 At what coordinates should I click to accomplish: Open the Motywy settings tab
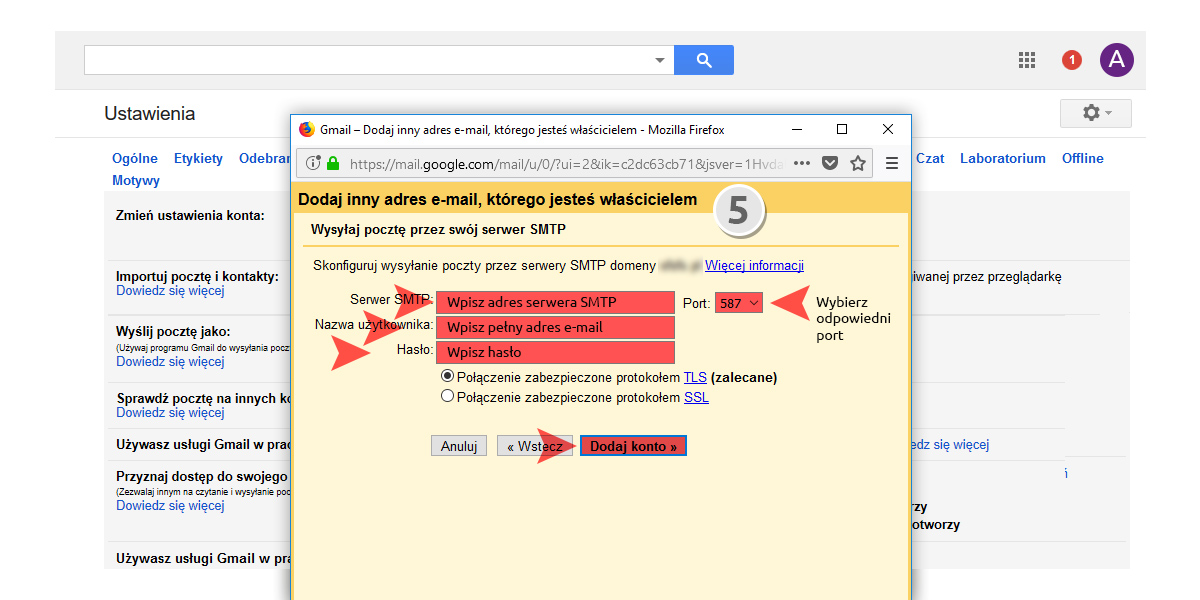click(136, 181)
